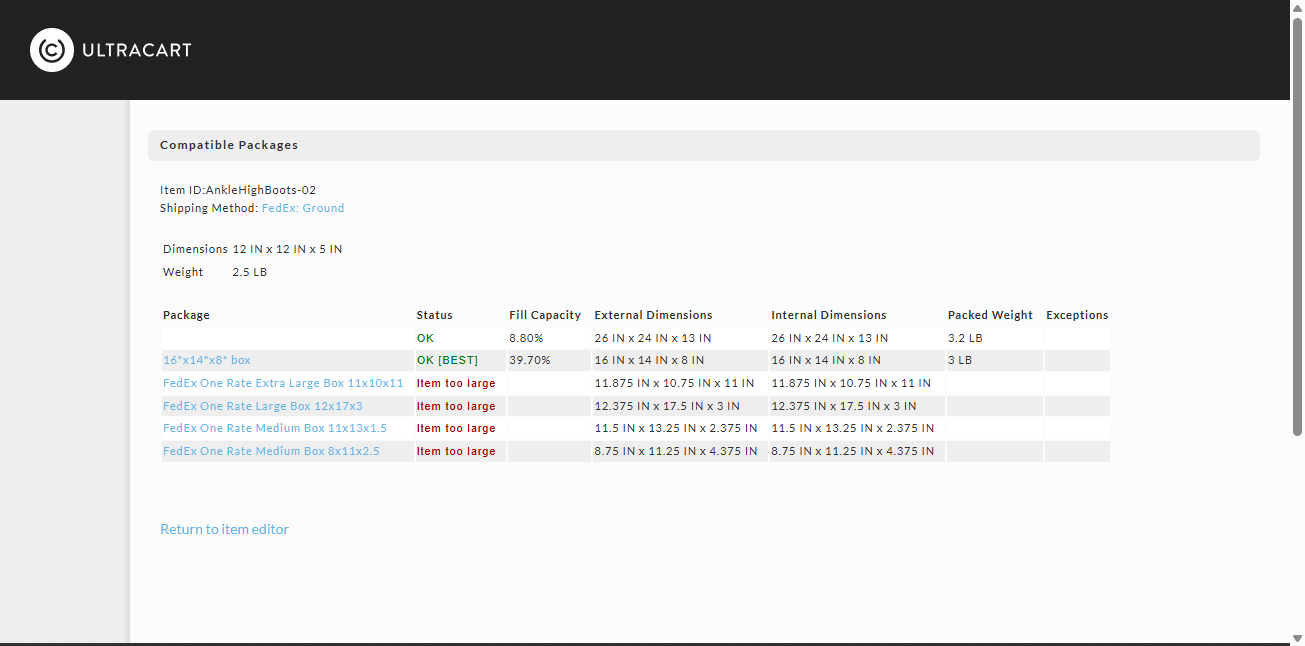Screen dimensions: 1305x646
Task: Open the FedEx: Ground shipping method link
Action: click(303, 208)
